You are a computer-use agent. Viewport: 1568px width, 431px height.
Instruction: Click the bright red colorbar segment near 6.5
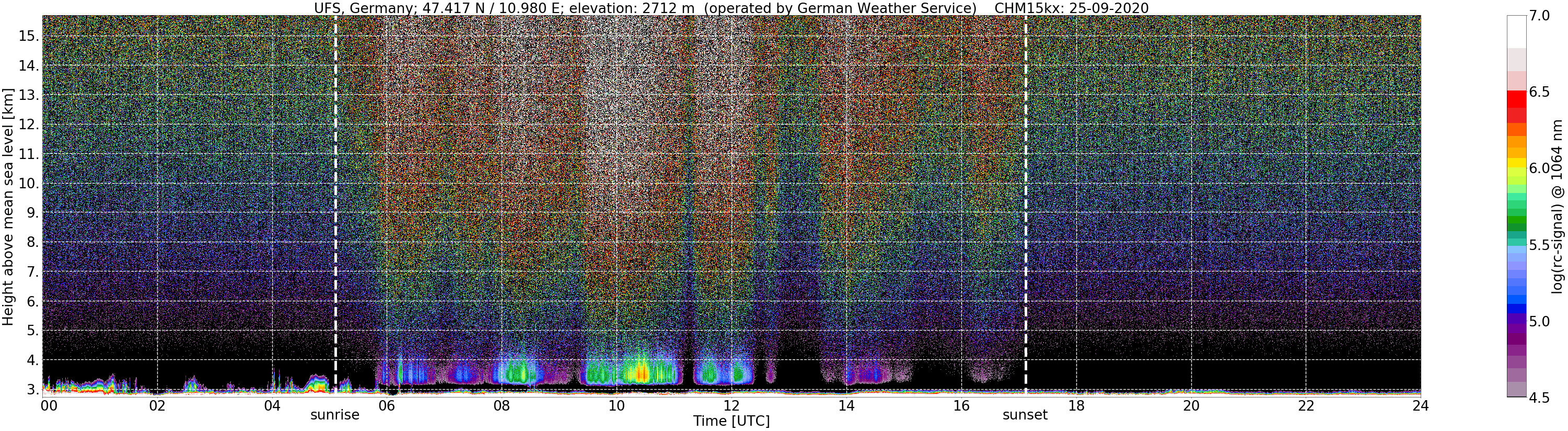tap(1516, 100)
